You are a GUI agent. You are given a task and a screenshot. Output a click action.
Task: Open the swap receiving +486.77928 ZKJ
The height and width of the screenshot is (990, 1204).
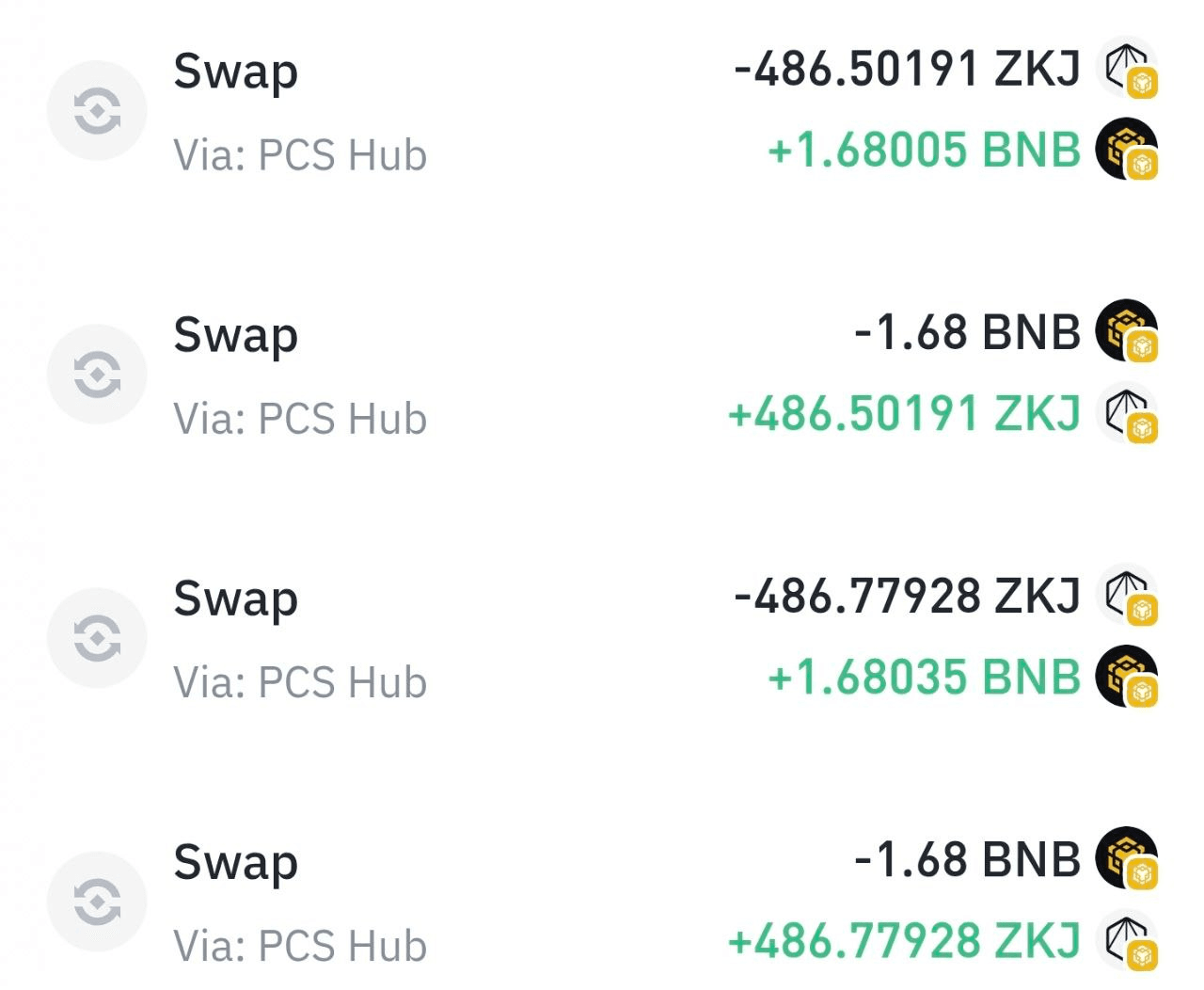602,902
